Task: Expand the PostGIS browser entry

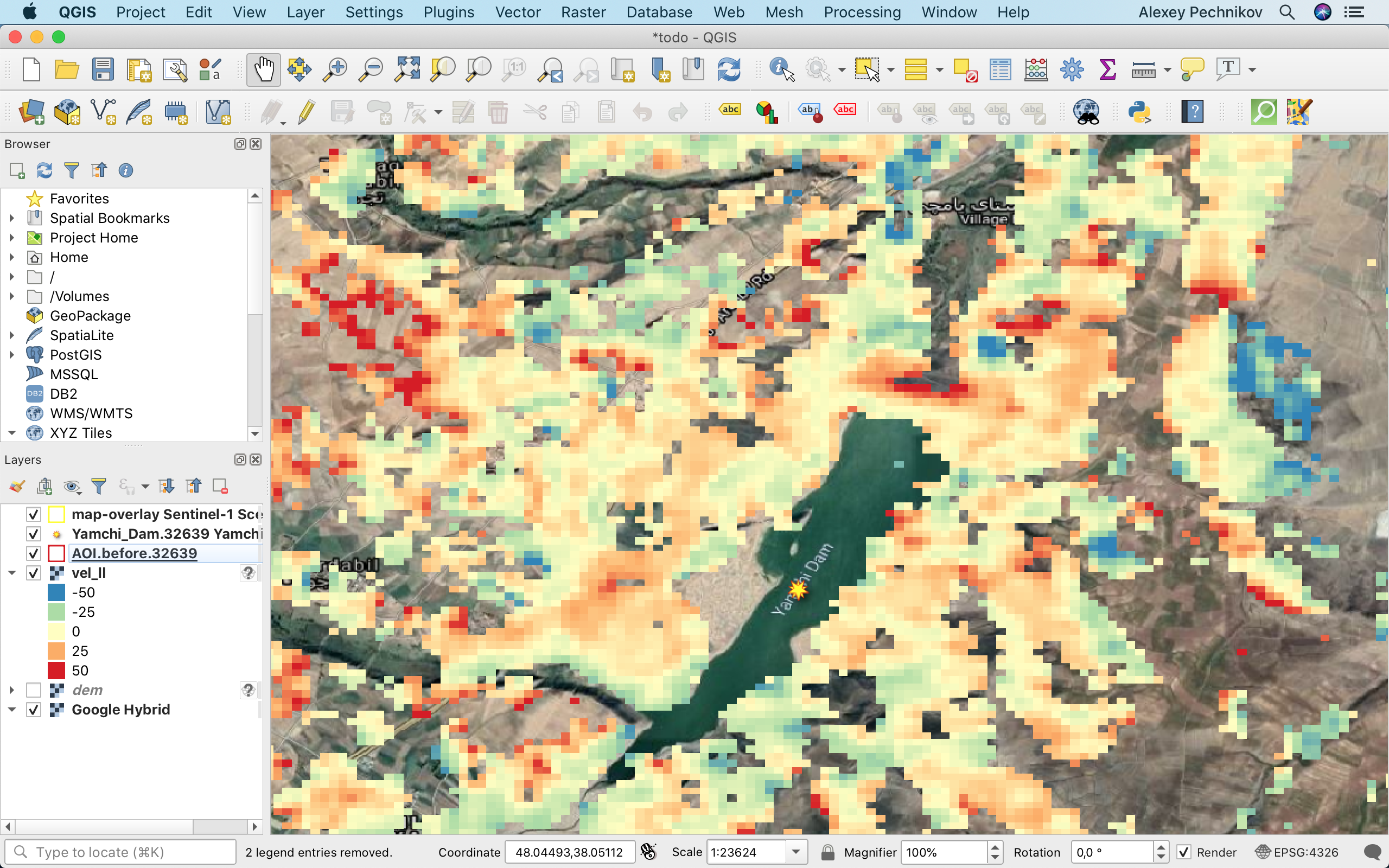Action: coord(11,355)
